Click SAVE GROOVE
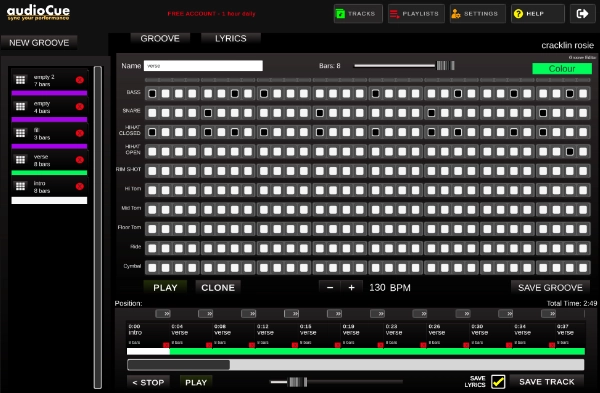 [x=550, y=288]
